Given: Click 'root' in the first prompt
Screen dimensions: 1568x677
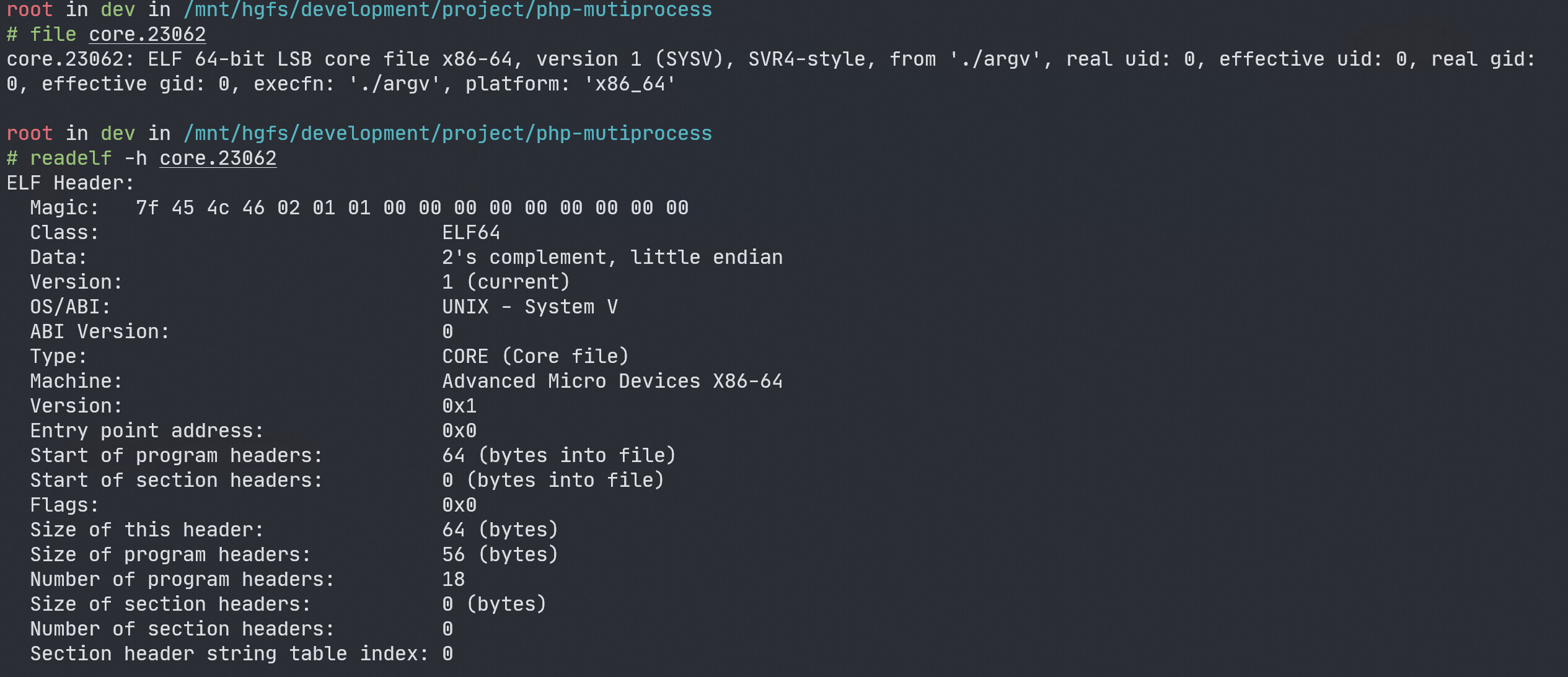Looking at the screenshot, I should coord(30,10).
